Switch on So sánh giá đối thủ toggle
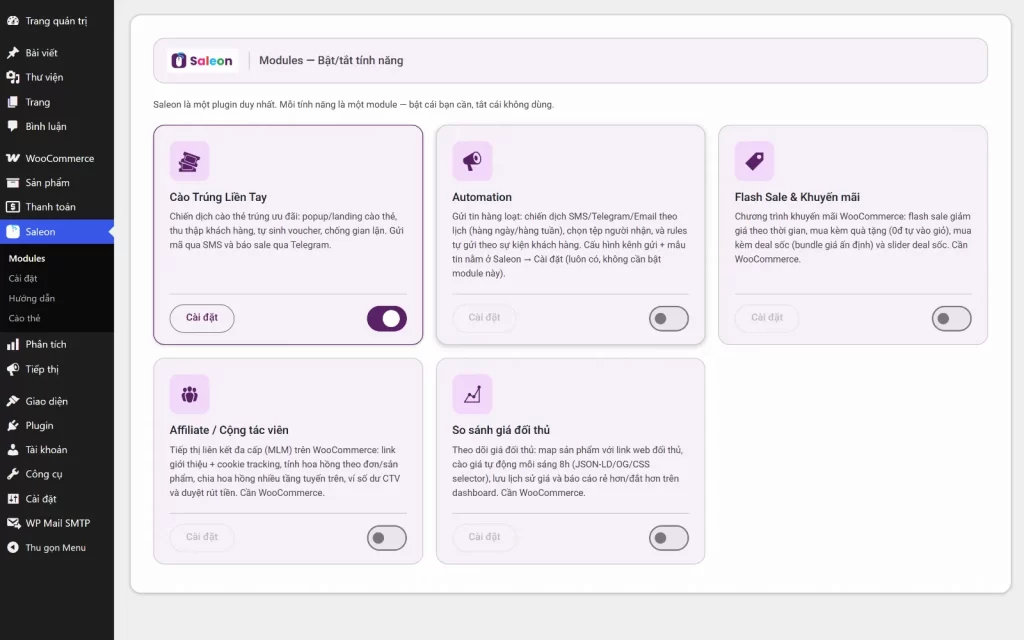 pyautogui.click(x=669, y=538)
